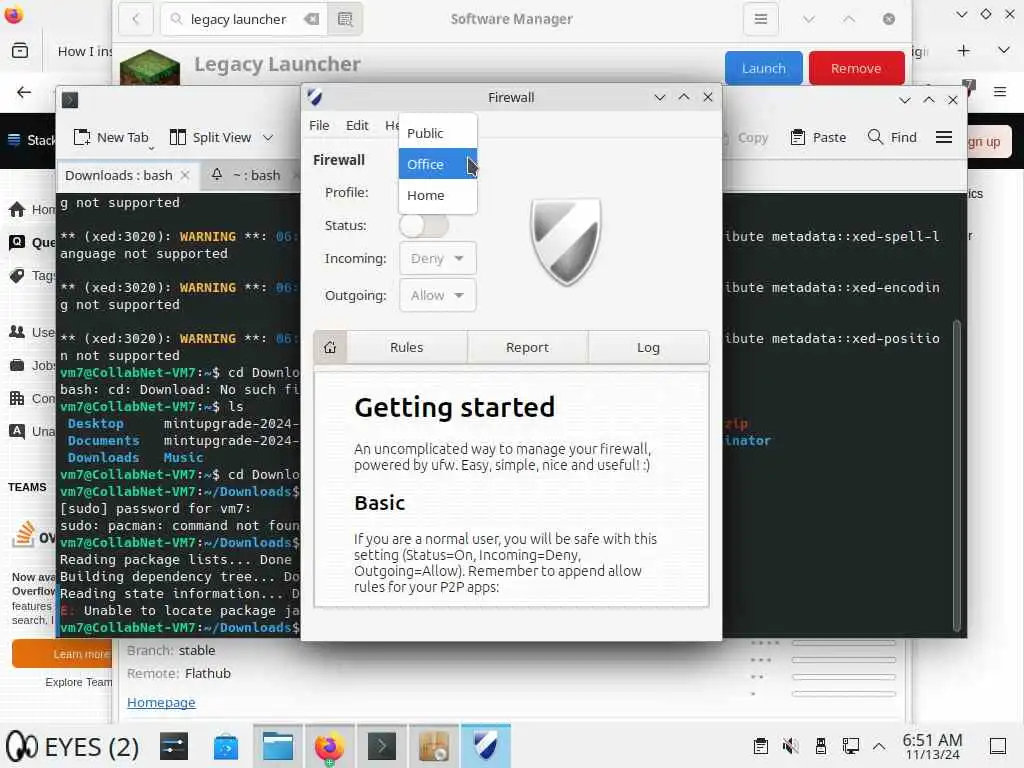The height and width of the screenshot is (768, 1024).
Task: Click Remove button for Legacy Launcher
Action: click(x=856, y=69)
